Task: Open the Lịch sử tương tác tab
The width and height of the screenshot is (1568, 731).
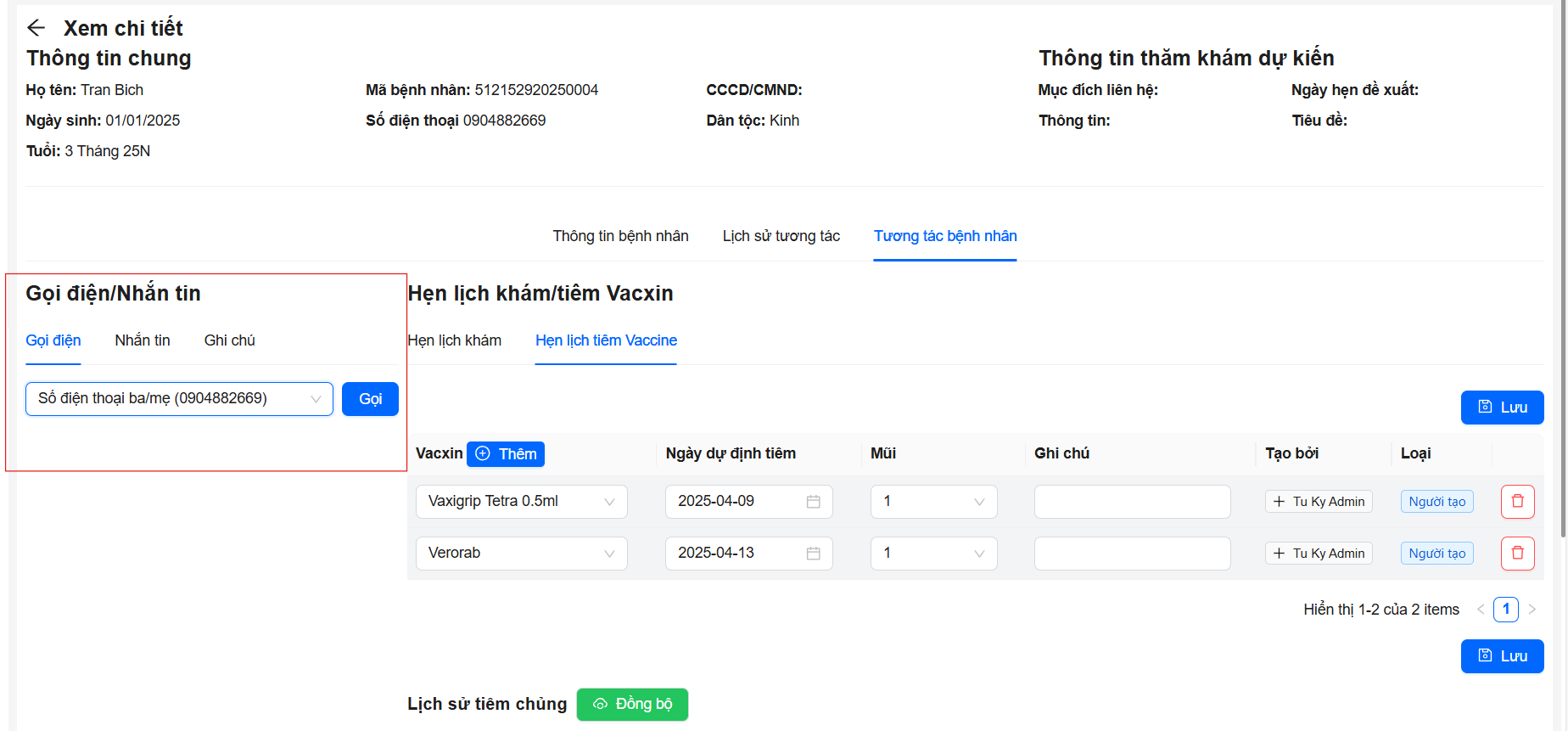Action: (x=781, y=236)
